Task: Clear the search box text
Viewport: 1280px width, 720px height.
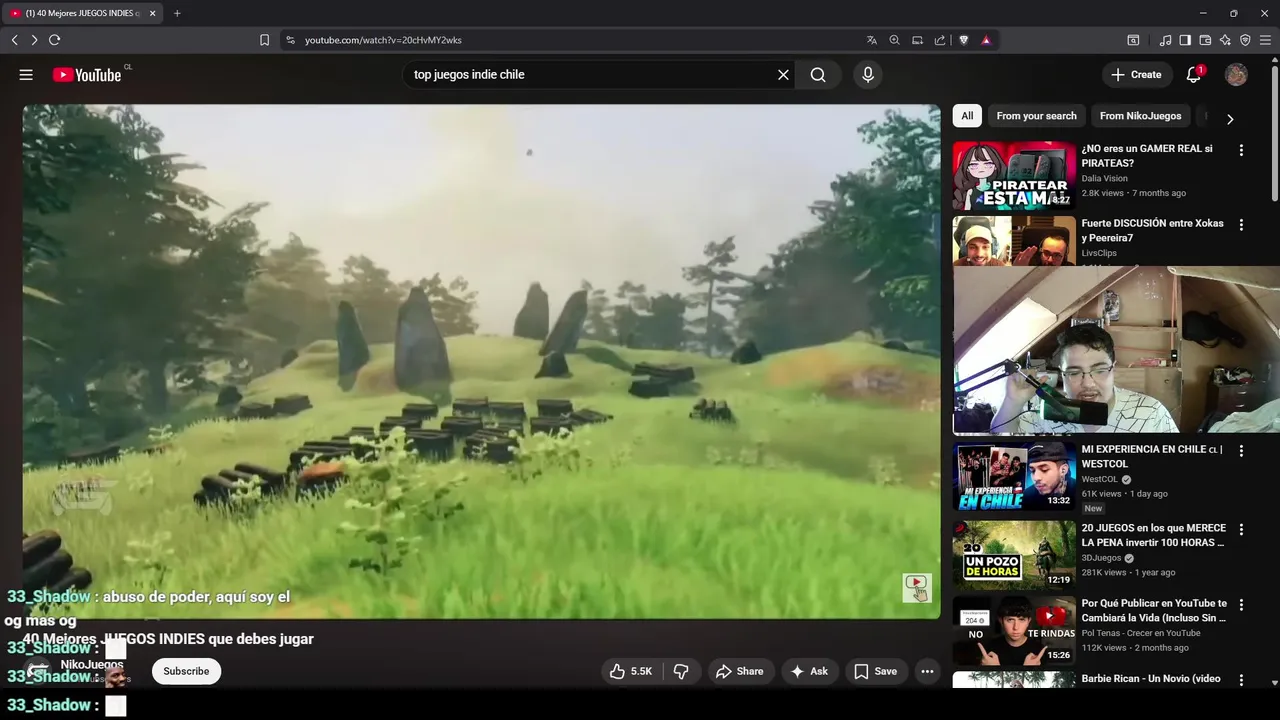Action: pyautogui.click(x=783, y=75)
